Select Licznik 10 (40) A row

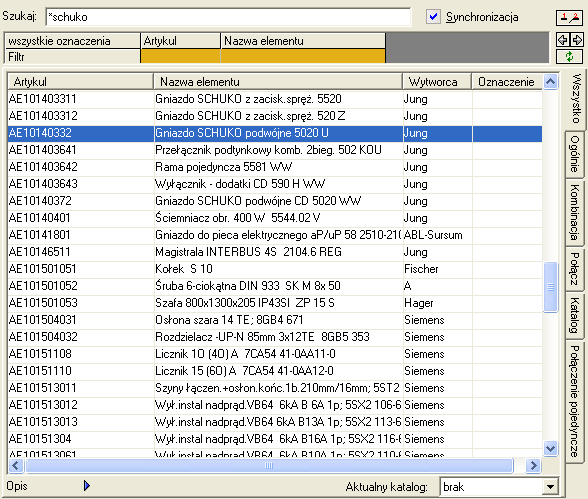click(275, 354)
